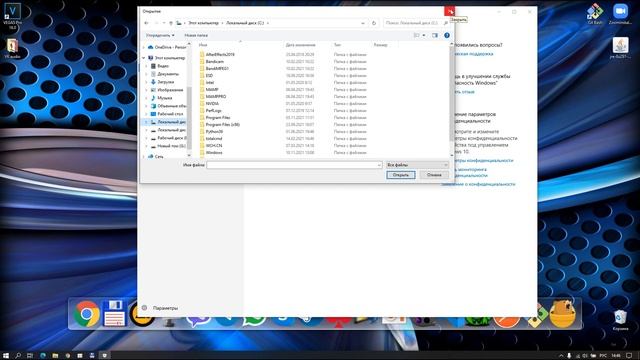
Task: Open the address bar history dropdown
Action: coord(363,23)
